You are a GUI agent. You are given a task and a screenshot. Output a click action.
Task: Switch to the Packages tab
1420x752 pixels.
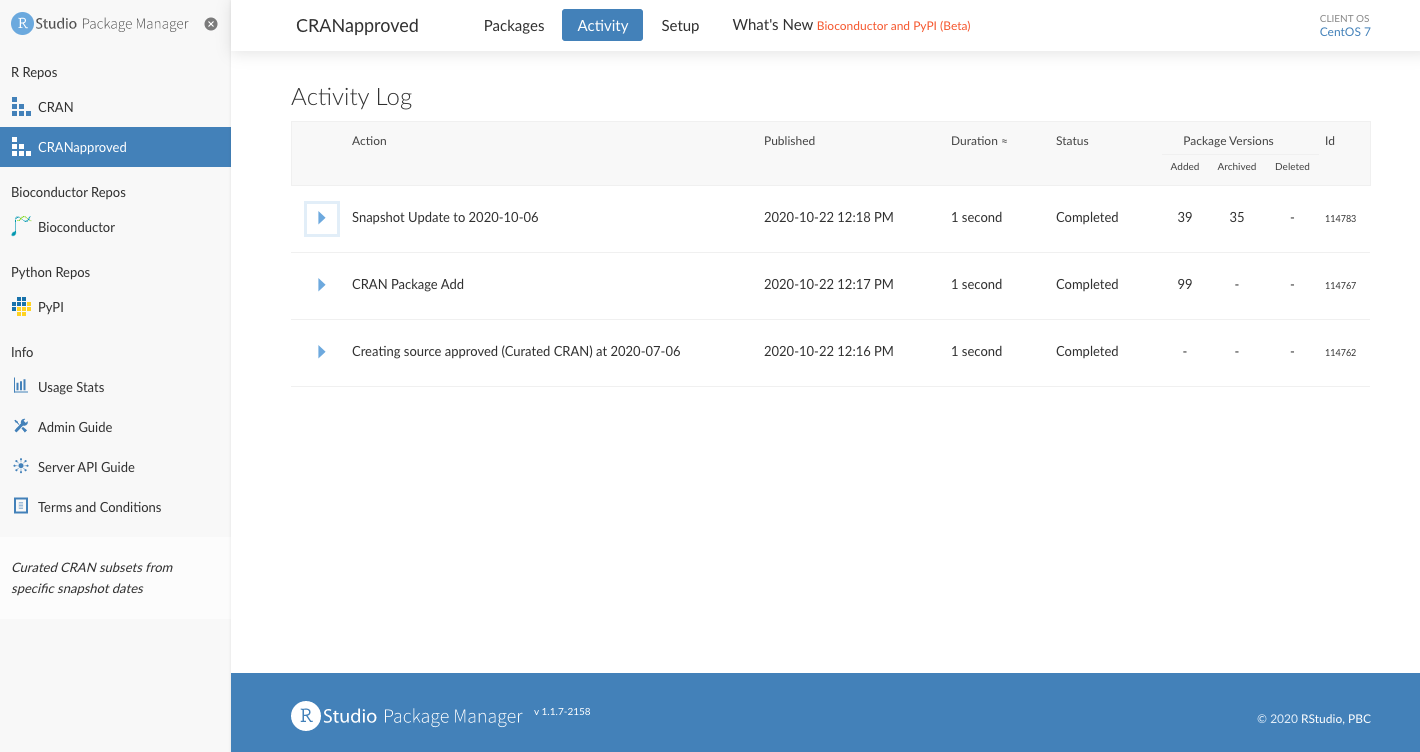point(514,26)
